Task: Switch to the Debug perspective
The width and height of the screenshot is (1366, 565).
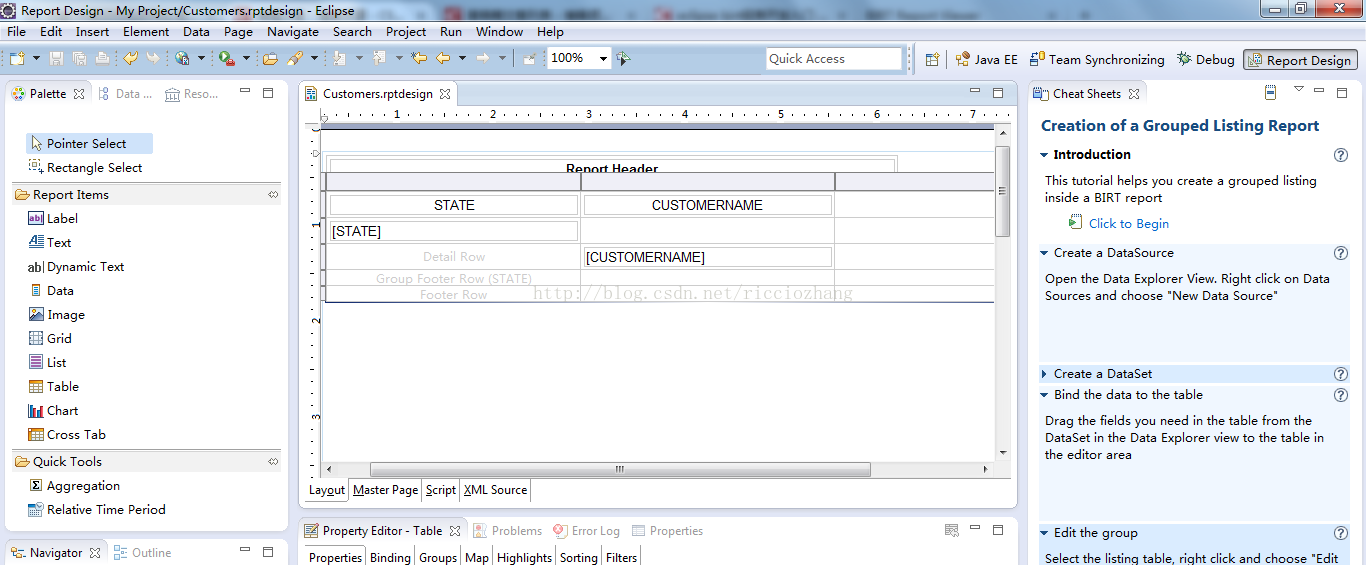Action: pyautogui.click(x=1206, y=60)
